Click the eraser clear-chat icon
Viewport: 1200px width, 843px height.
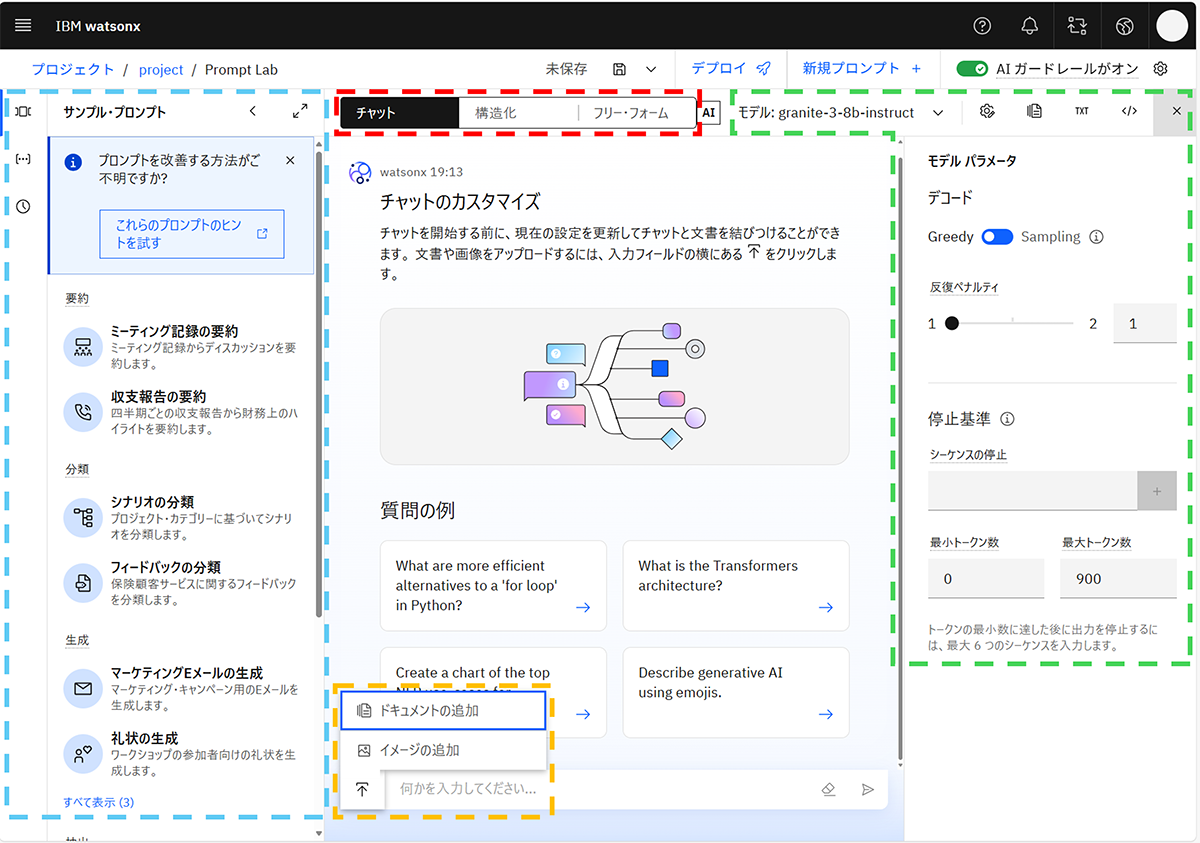point(828,789)
